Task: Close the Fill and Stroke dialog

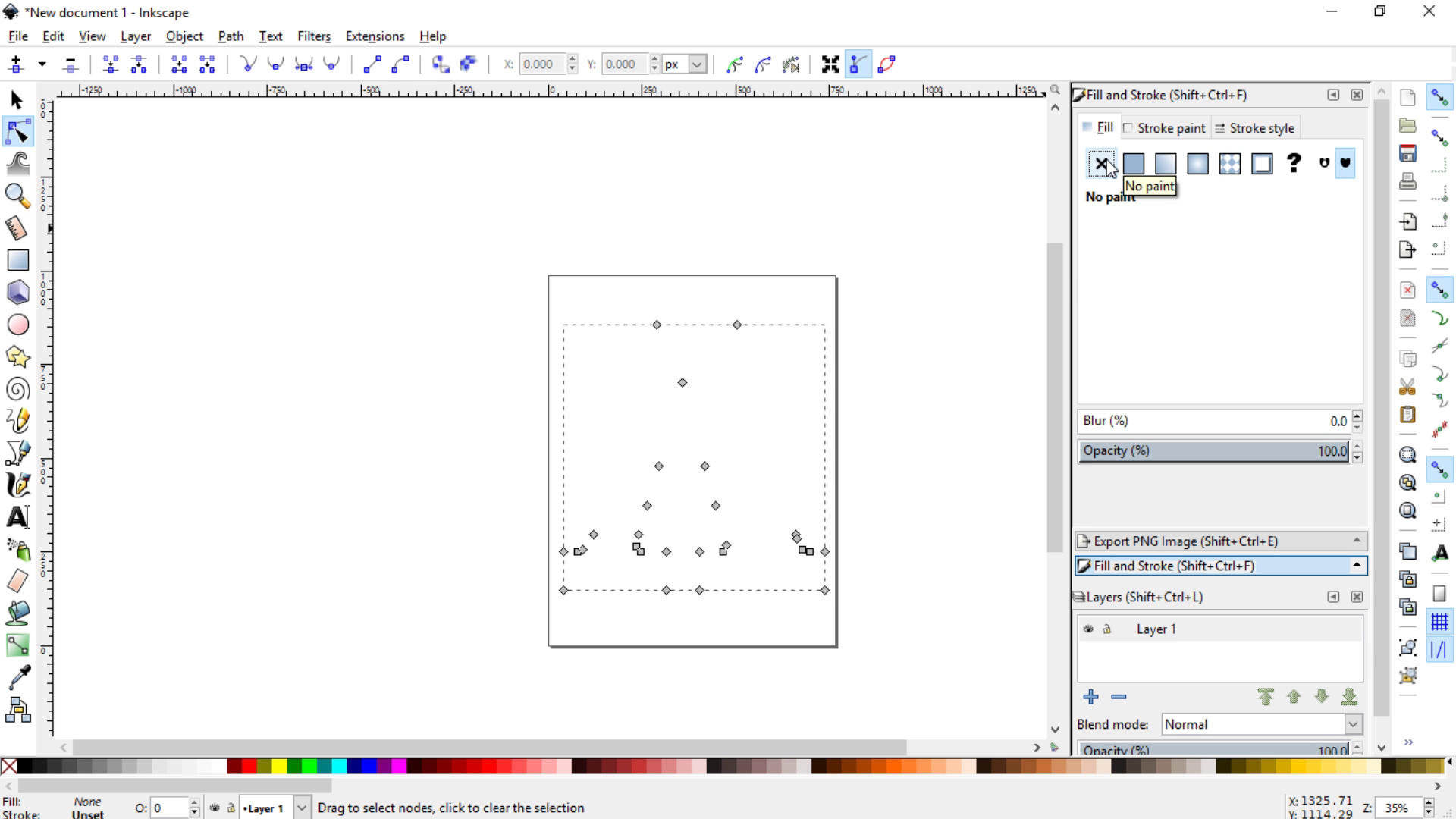Action: click(x=1357, y=95)
